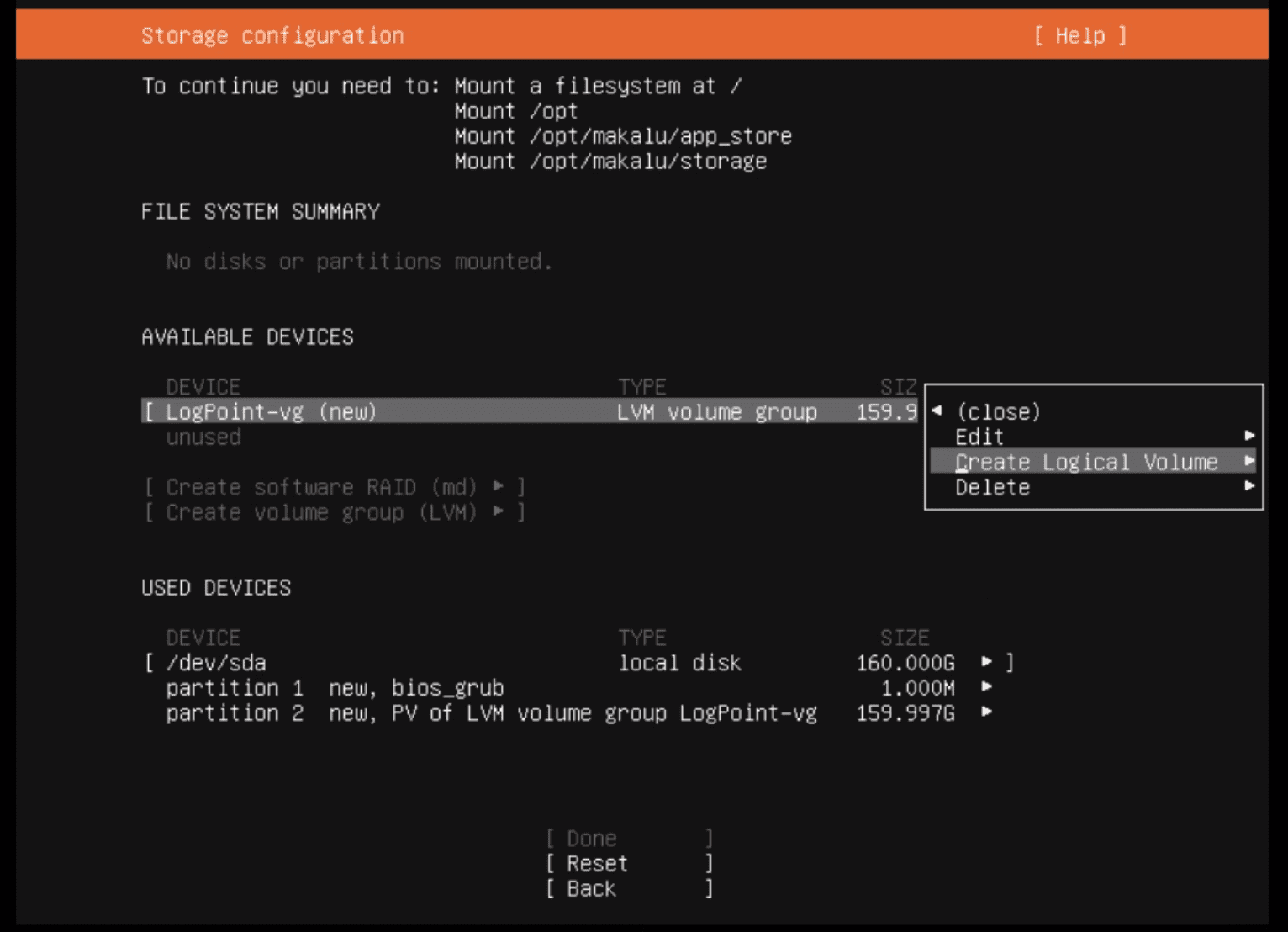
Task: Click the Storage configuration title bar
Action: click(x=272, y=35)
